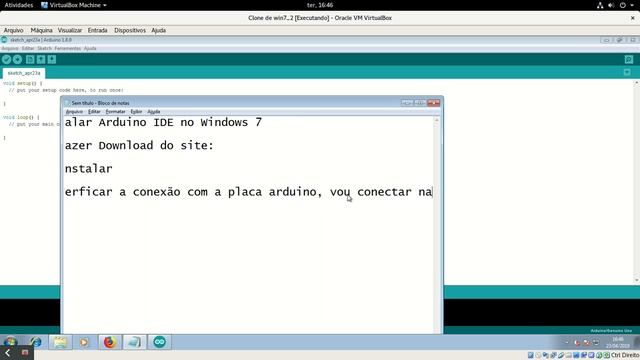Open Notepad's Formatar menu
This screenshot has height=360, width=640.
(x=116, y=111)
